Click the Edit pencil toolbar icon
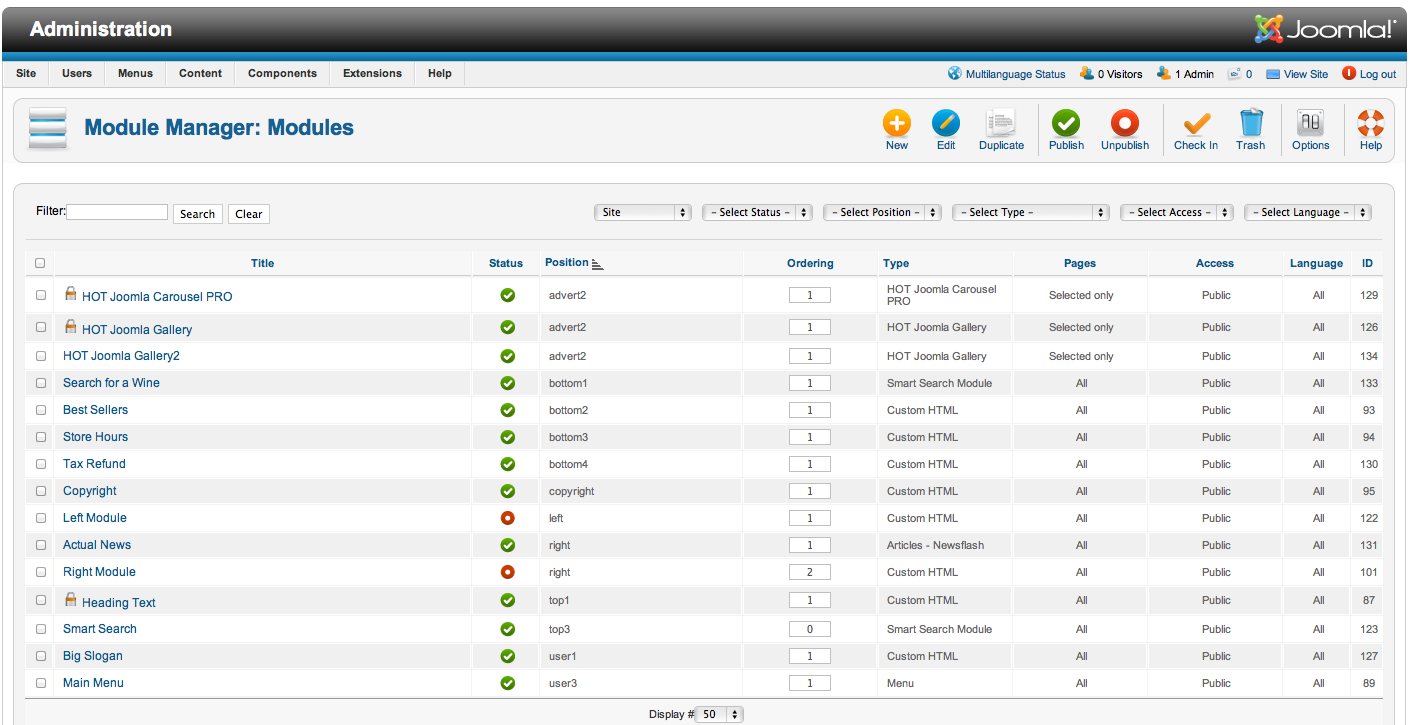1413x725 pixels. pos(946,123)
